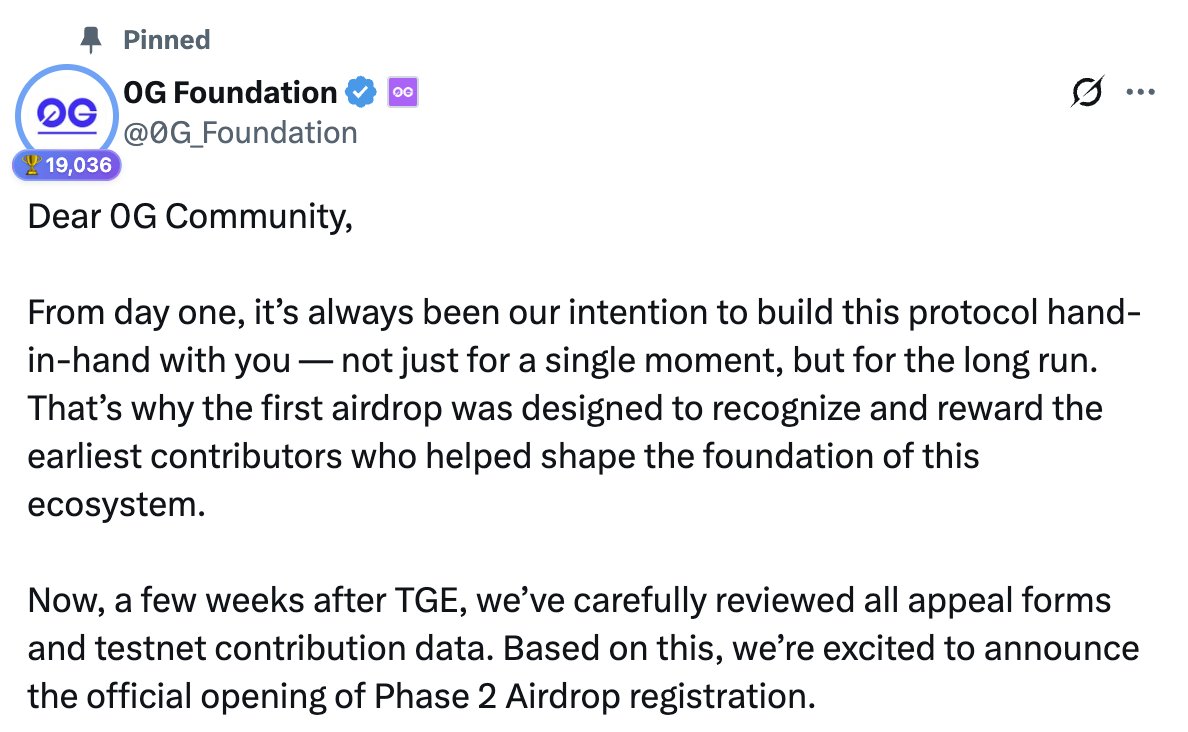Click the "Pinned" label

[x=166, y=40]
